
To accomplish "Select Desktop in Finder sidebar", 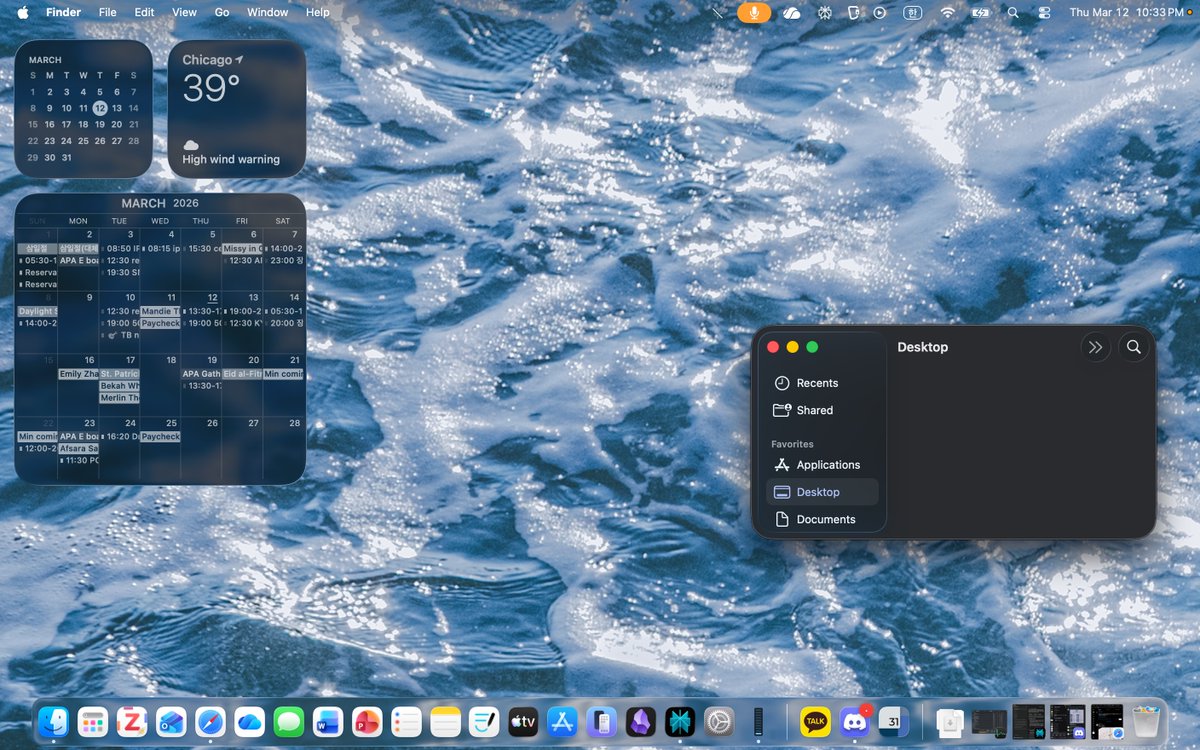I will click(x=821, y=492).
